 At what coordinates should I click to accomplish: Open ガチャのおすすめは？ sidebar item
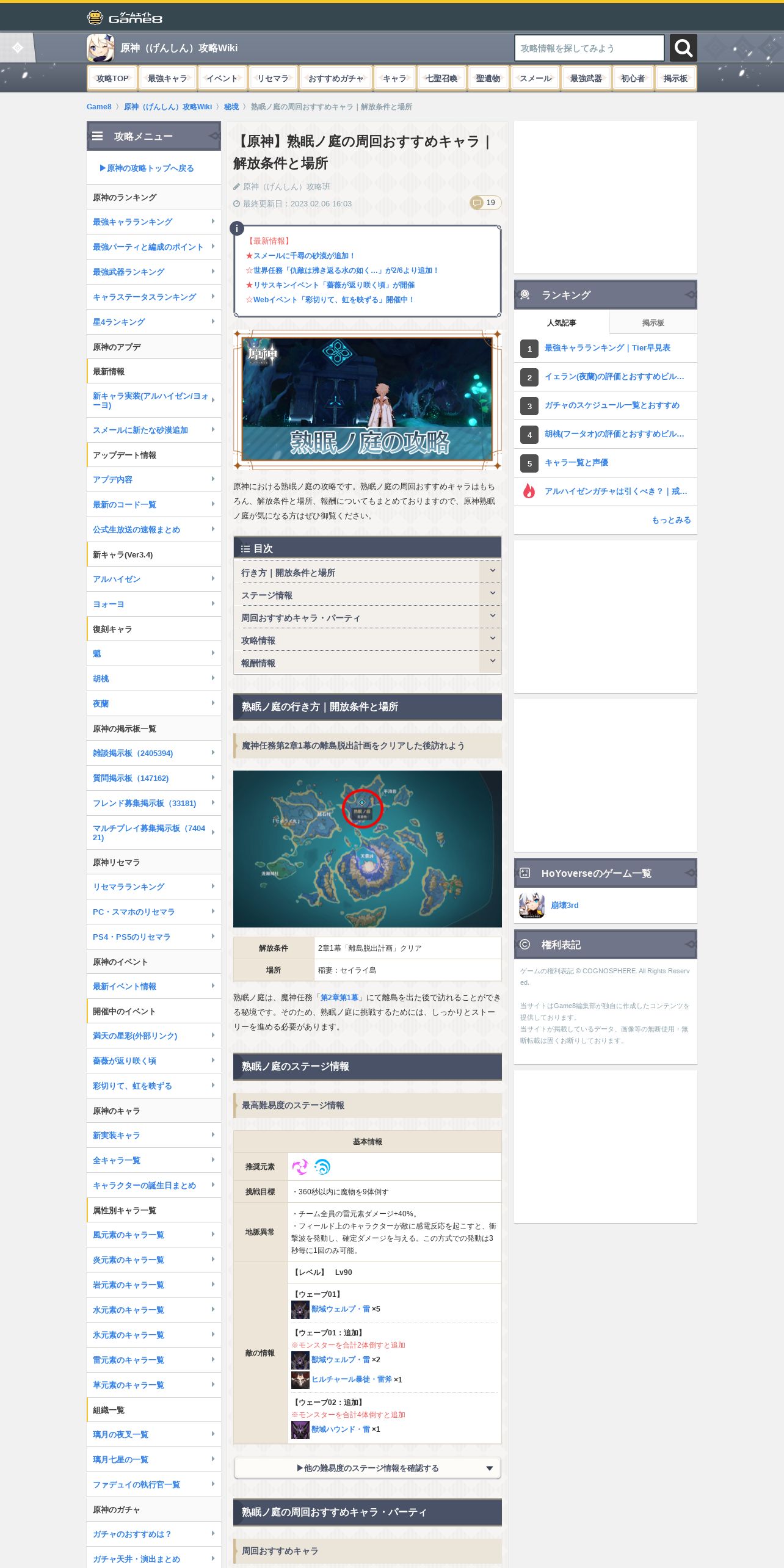point(154,1534)
